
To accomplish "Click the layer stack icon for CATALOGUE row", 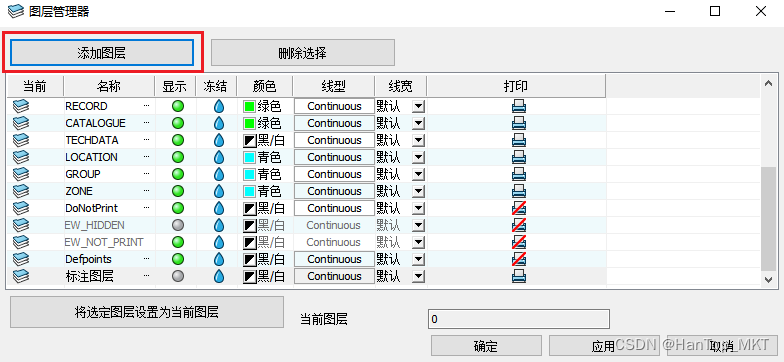I will [21, 123].
